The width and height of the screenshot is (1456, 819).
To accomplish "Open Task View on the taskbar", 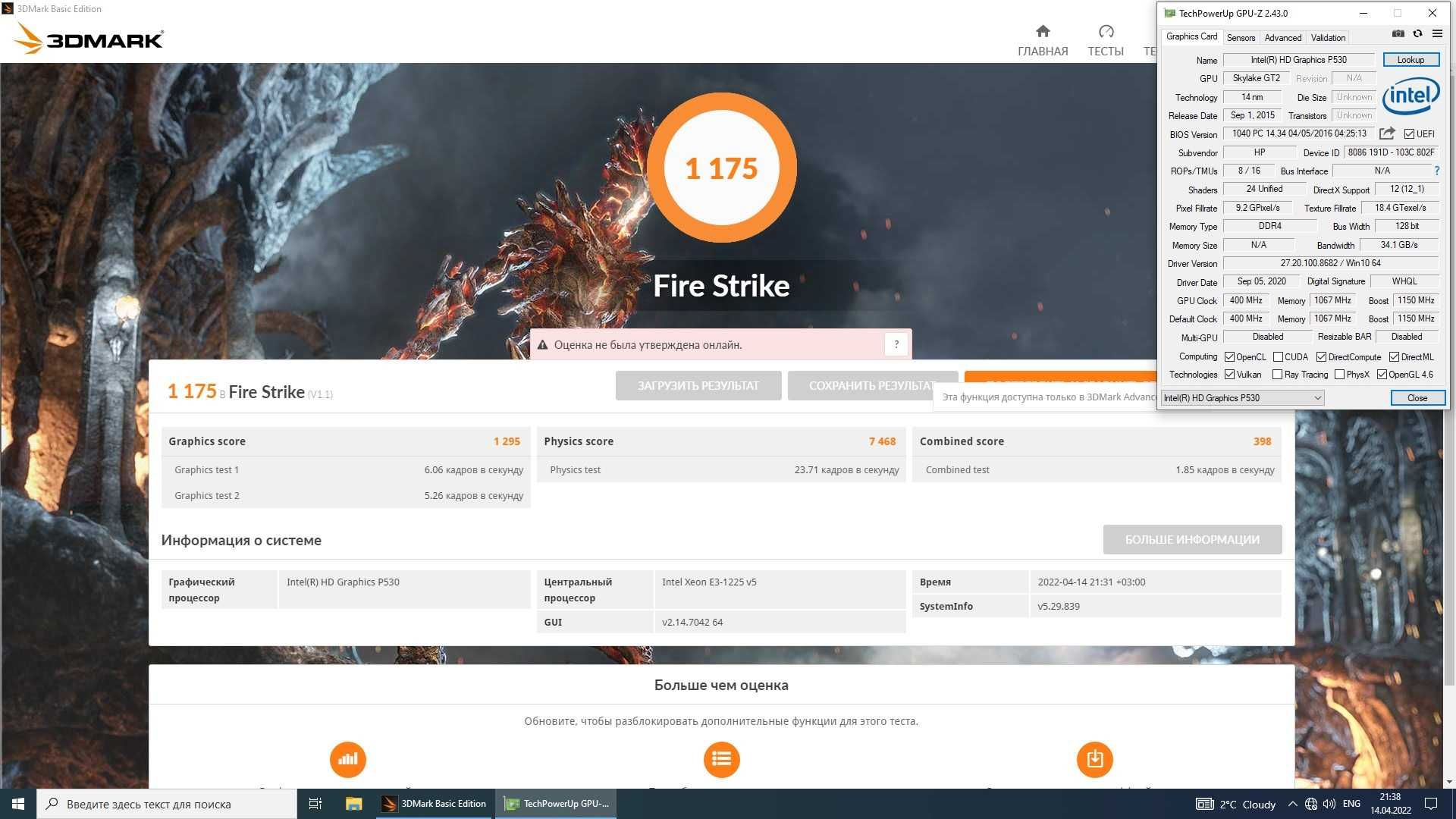I will tap(315, 804).
